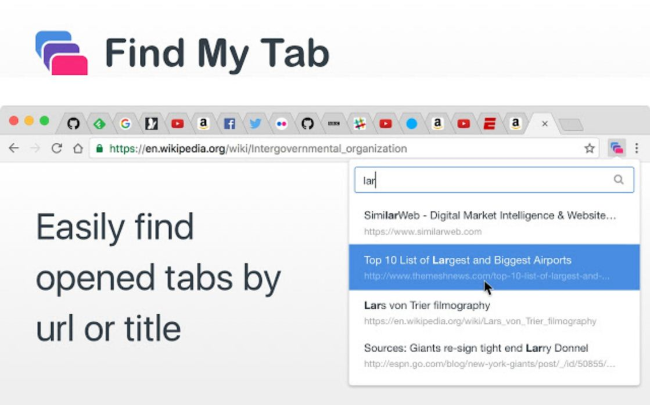Switch to the Google tab

[125, 124]
